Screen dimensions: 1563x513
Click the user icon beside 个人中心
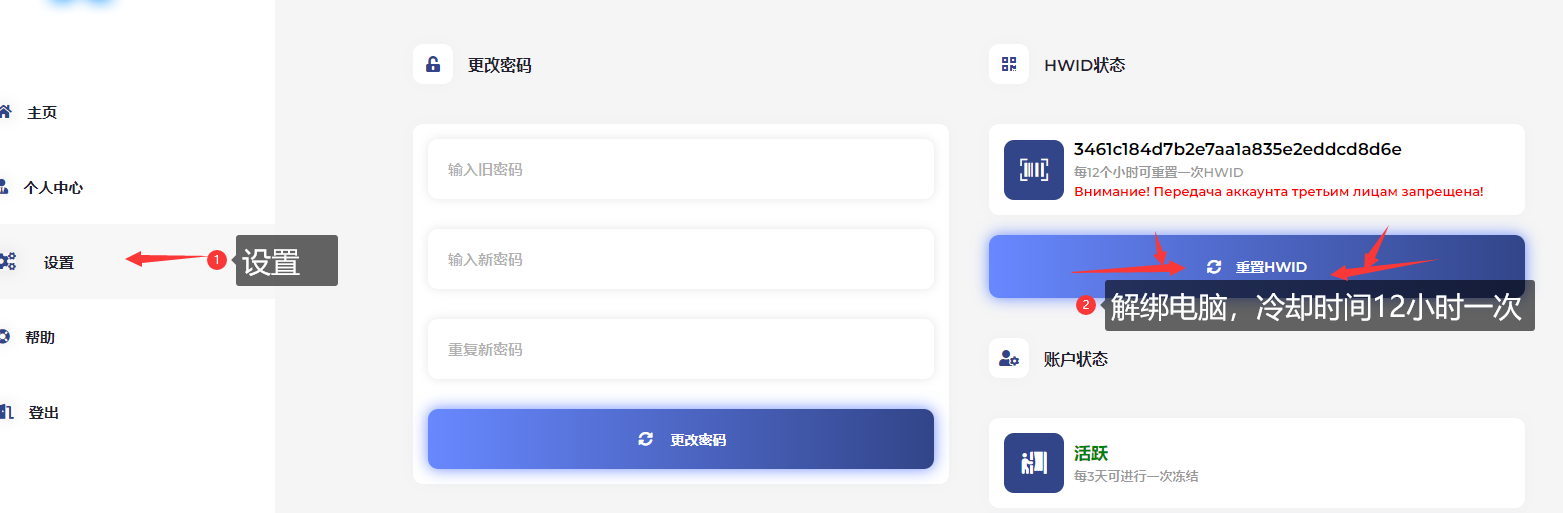(4, 186)
